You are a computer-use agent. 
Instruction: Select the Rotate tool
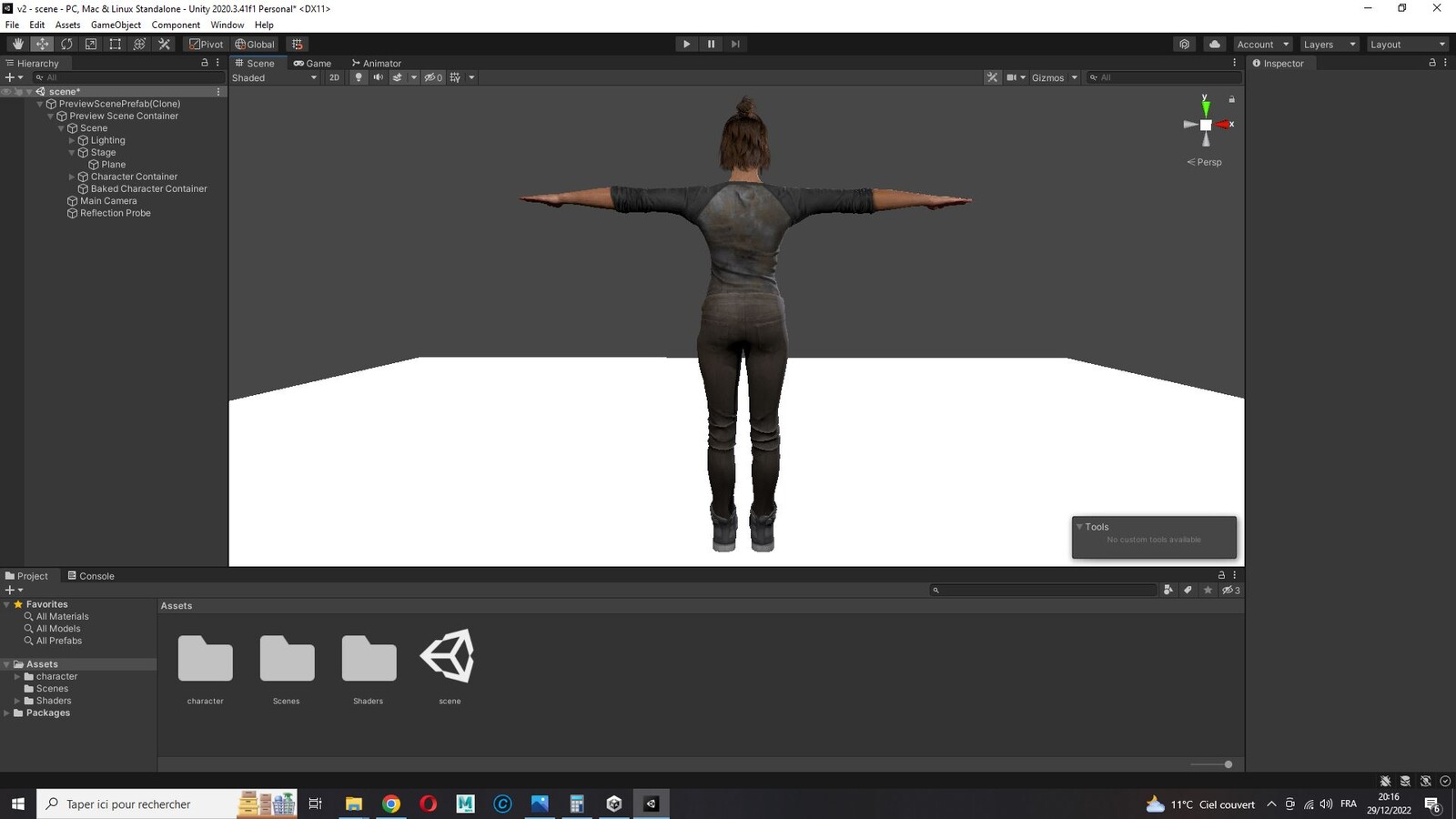tap(66, 44)
